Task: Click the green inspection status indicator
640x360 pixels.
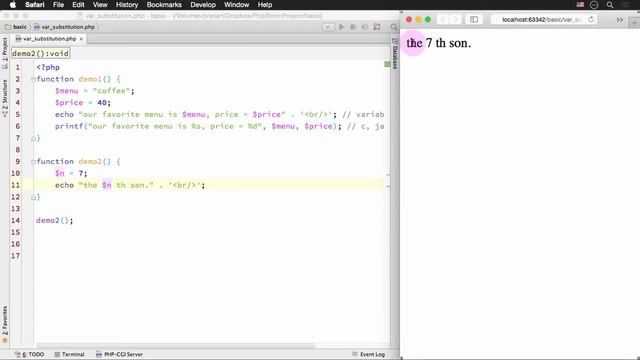Action: click(x=387, y=64)
